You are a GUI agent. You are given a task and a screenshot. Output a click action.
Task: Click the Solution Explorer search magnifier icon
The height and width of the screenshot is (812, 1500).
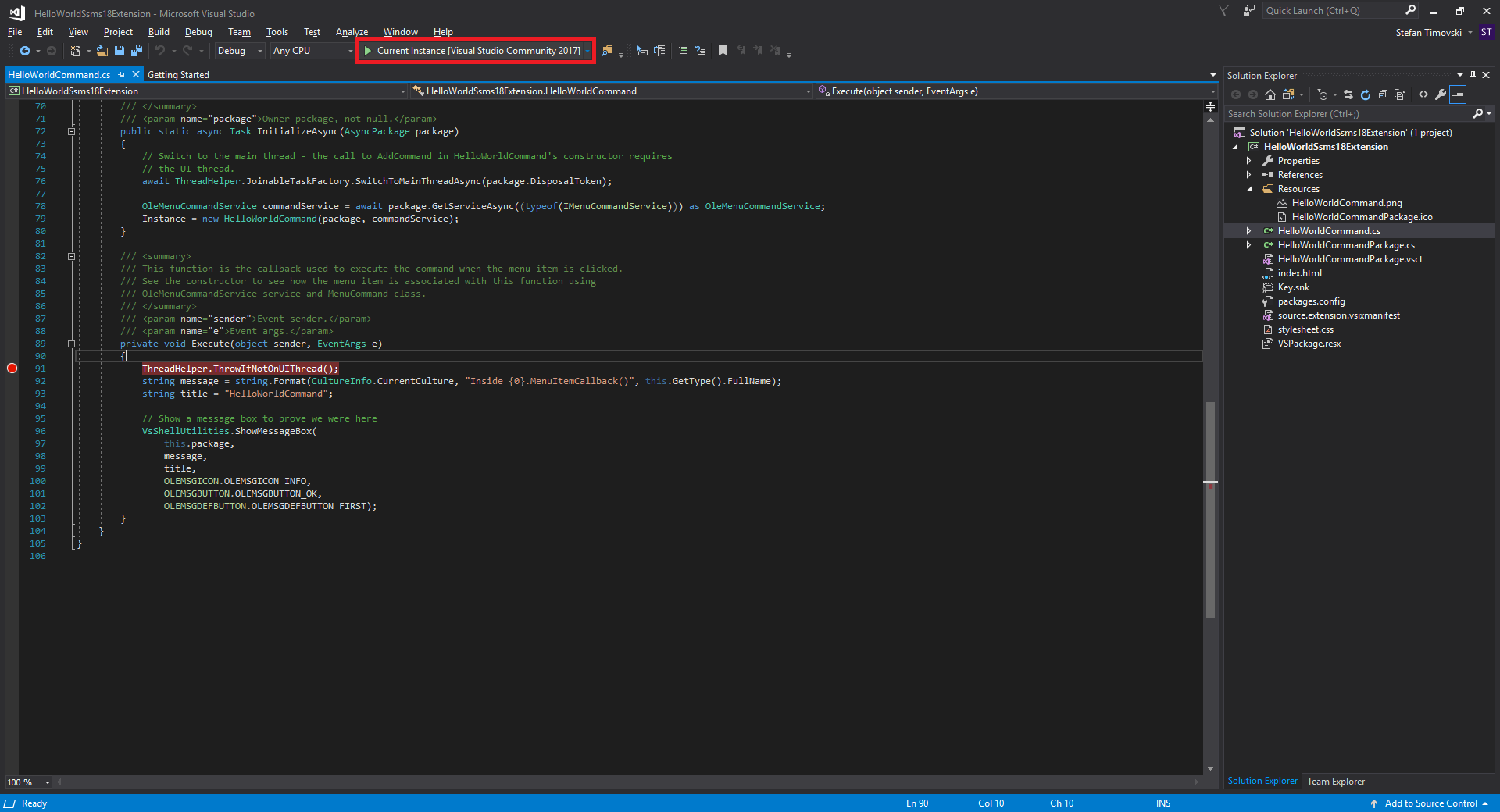1478,114
